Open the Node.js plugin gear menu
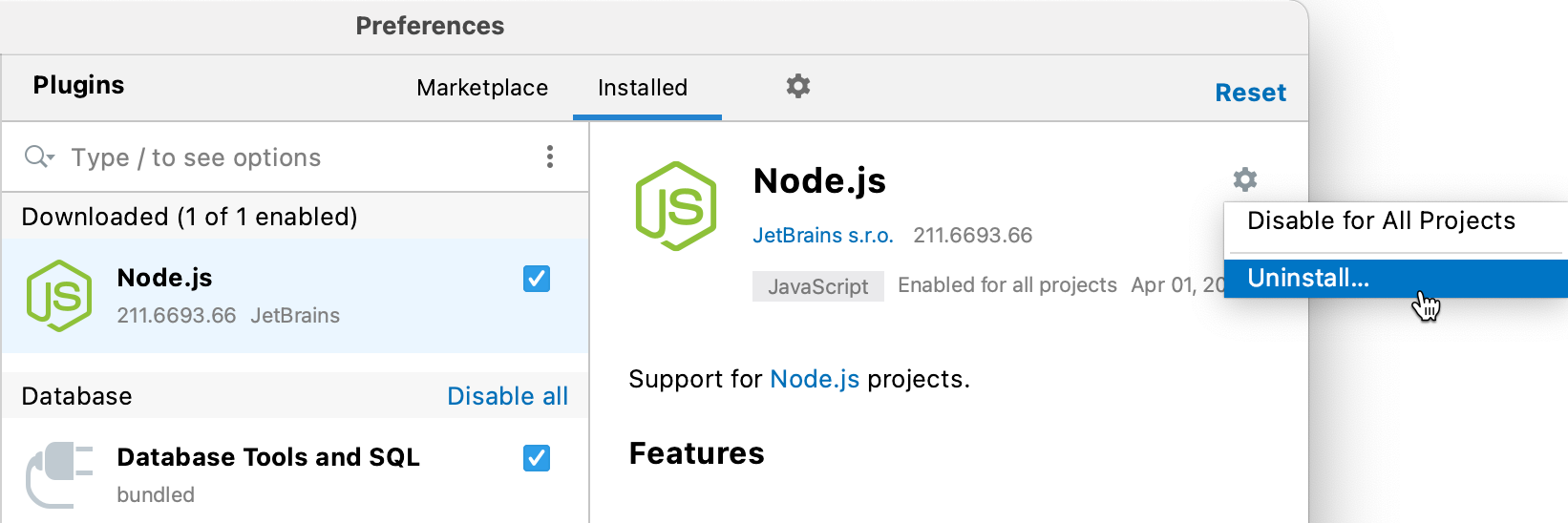The image size is (1568, 523). (1244, 179)
